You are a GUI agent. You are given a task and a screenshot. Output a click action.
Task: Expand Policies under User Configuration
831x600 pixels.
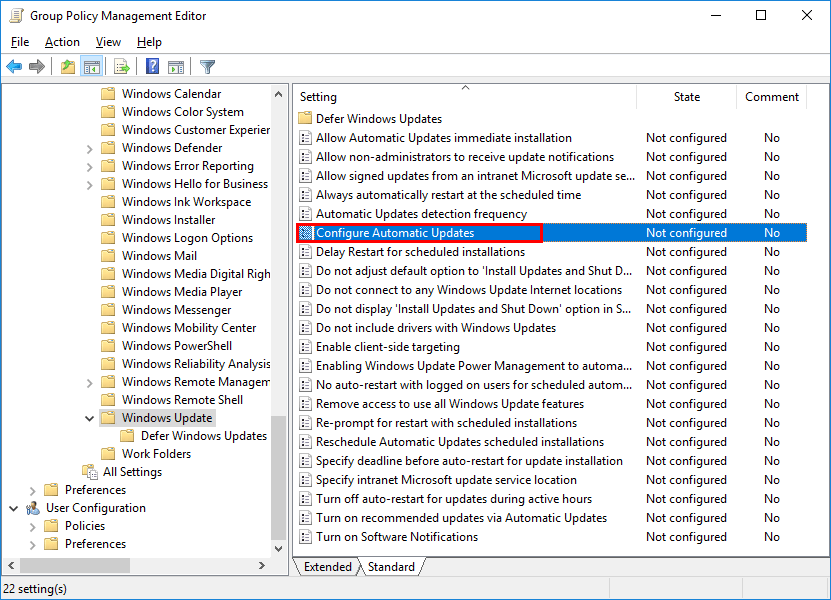point(33,527)
